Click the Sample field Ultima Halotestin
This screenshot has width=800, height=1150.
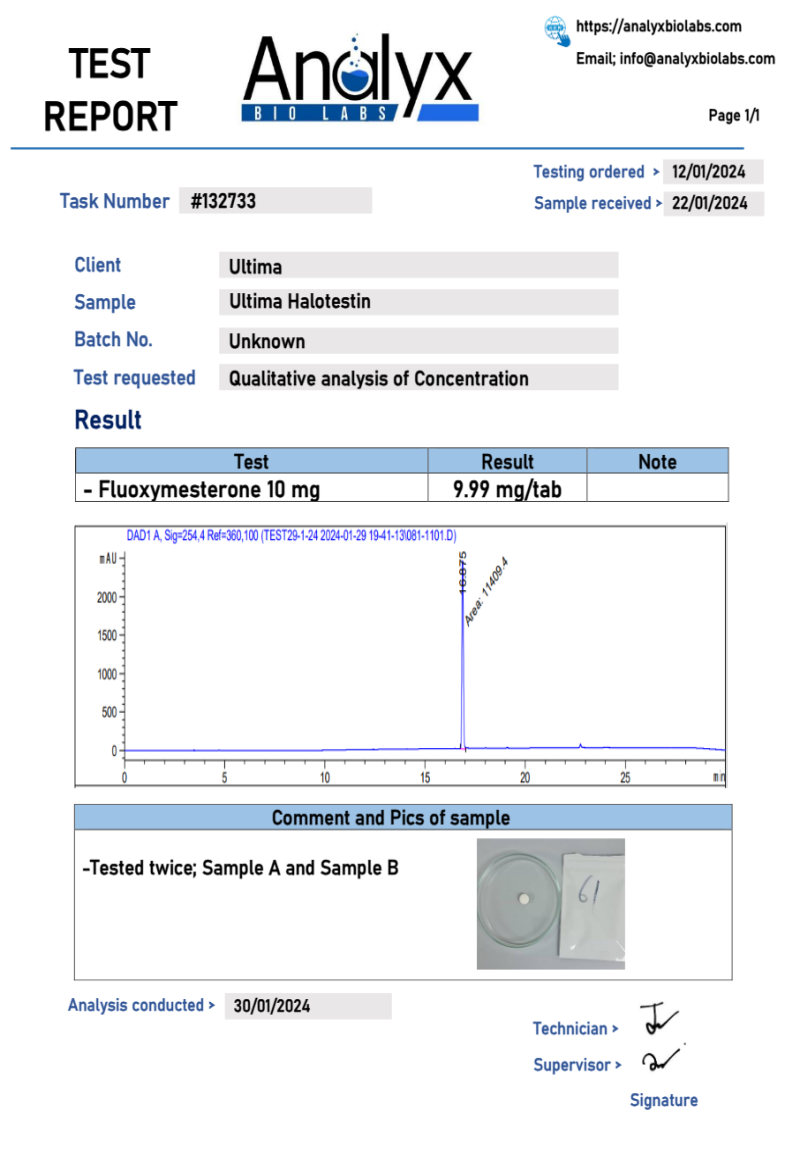point(418,302)
